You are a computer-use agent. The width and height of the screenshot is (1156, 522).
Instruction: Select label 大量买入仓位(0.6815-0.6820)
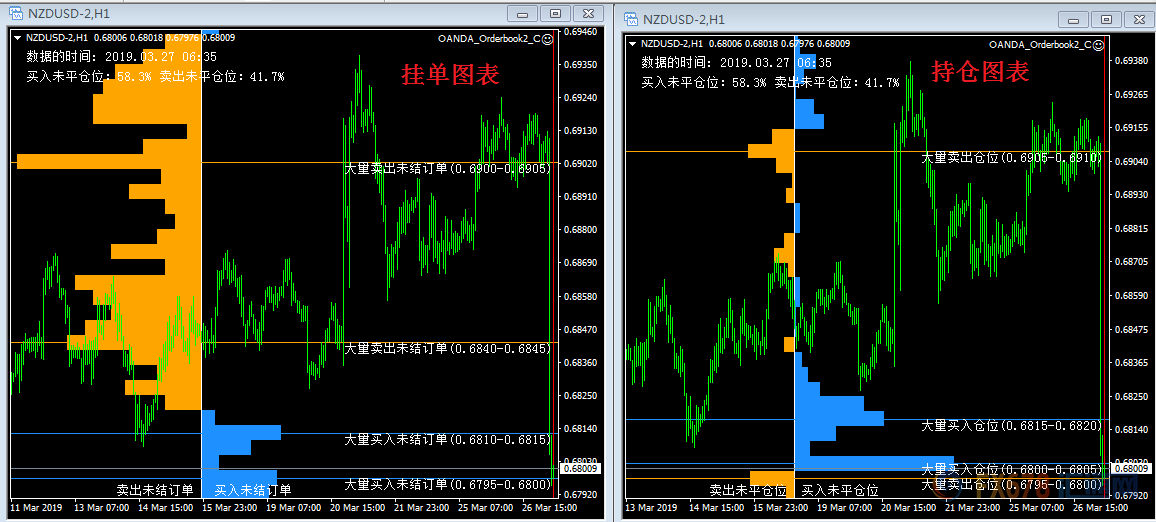pyautogui.click(x=1012, y=425)
